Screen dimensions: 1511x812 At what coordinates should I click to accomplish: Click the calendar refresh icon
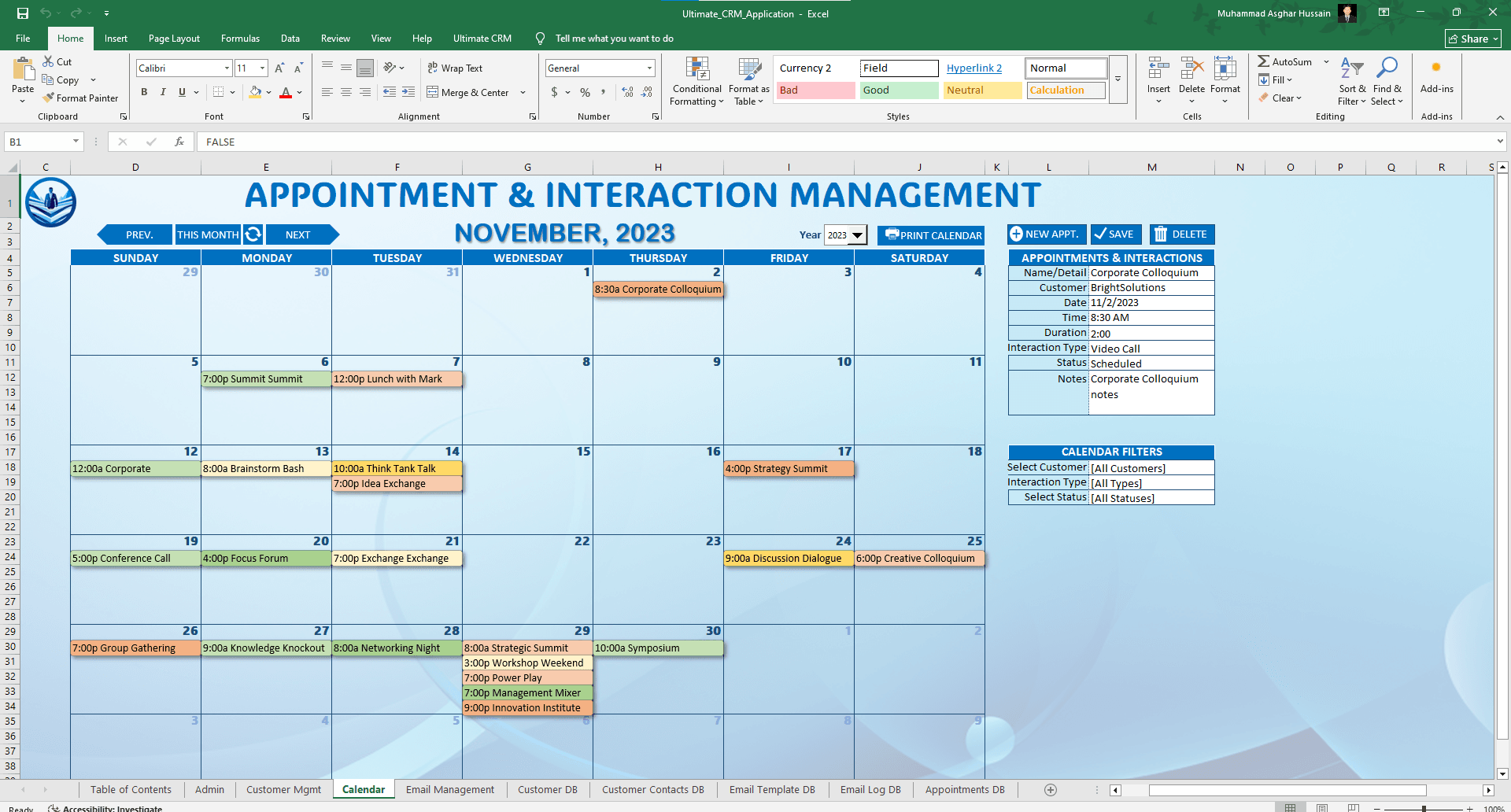pos(253,234)
